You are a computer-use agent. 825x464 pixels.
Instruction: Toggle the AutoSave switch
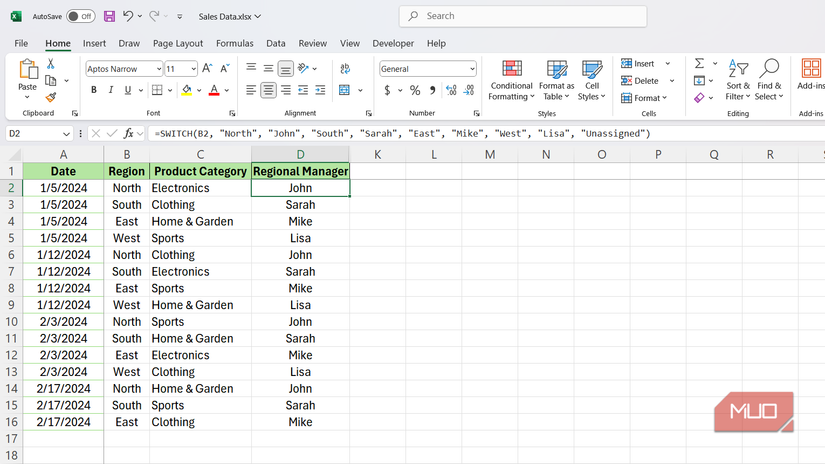(x=80, y=16)
